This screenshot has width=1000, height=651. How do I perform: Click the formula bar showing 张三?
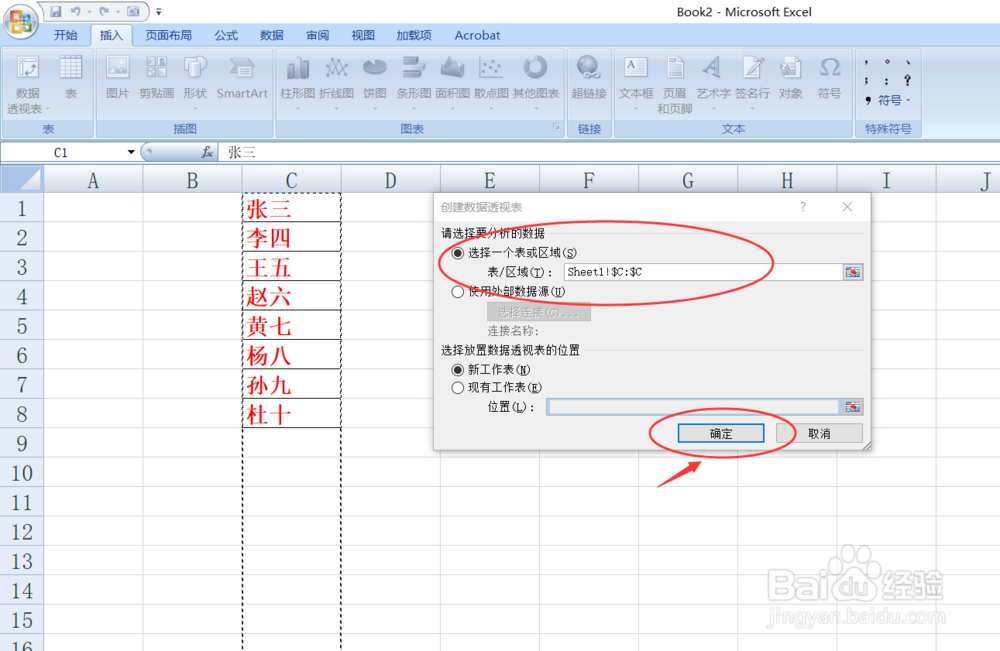point(609,152)
